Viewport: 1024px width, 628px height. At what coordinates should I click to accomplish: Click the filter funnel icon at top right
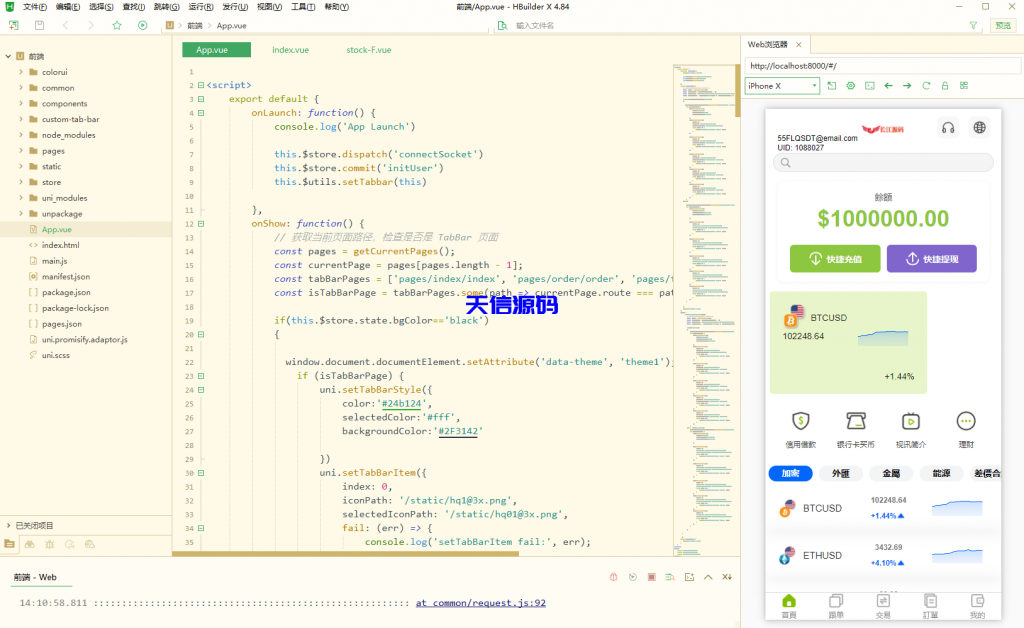click(973, 25)
